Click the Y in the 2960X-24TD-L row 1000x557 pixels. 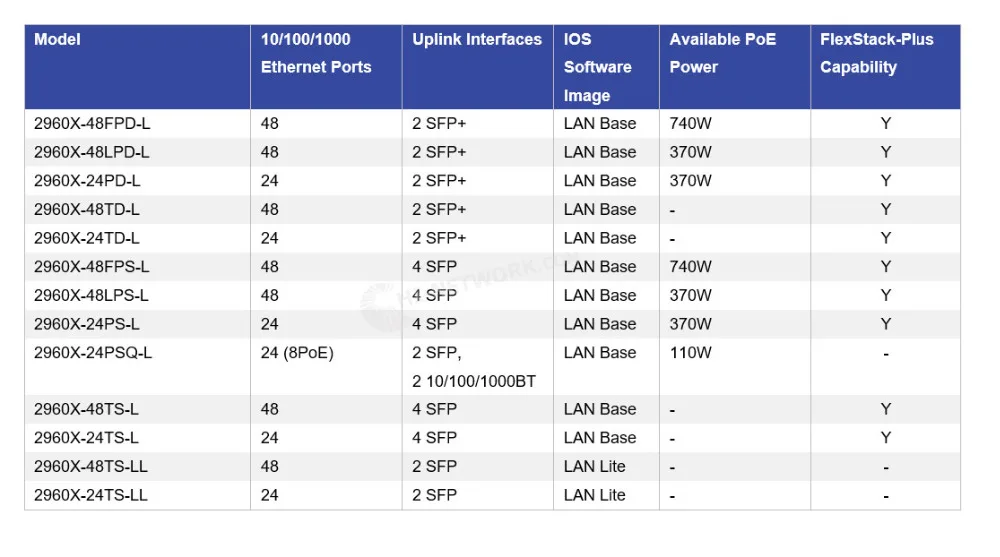click(x=885, y=238)
